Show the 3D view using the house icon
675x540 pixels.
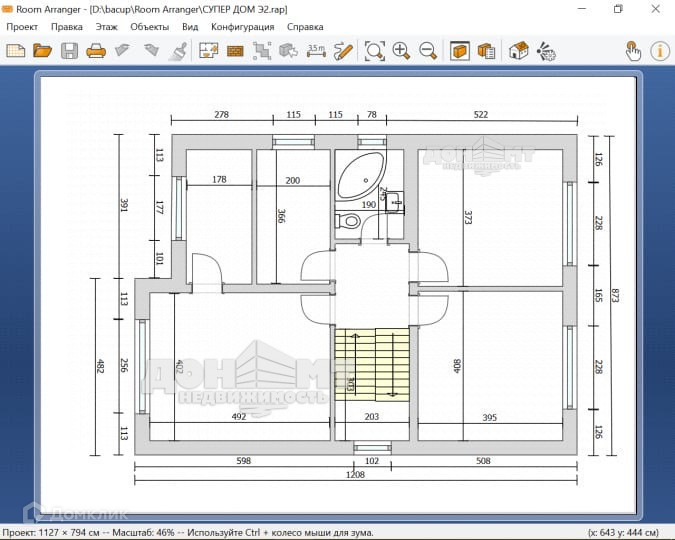coord(518,50)
